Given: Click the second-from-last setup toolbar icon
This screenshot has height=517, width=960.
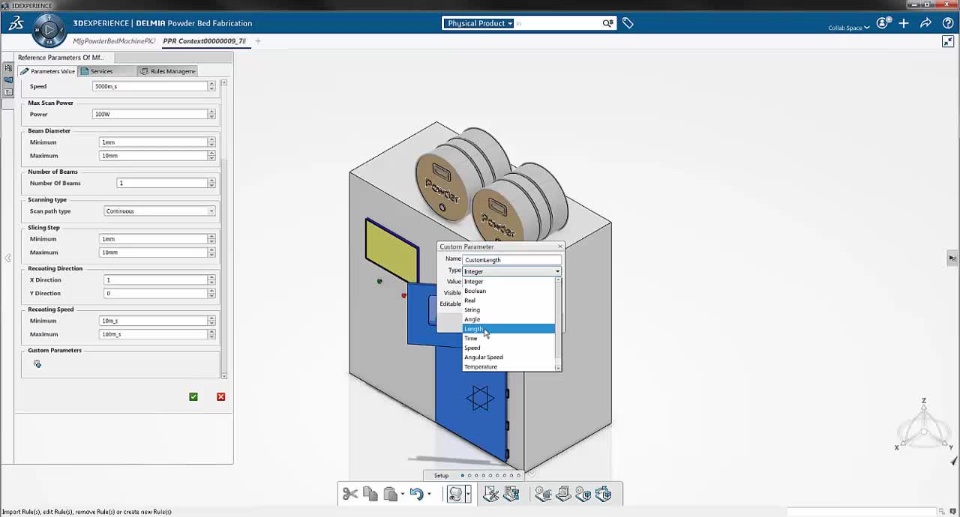Looking at the screenshot, I should pos(583,494).
